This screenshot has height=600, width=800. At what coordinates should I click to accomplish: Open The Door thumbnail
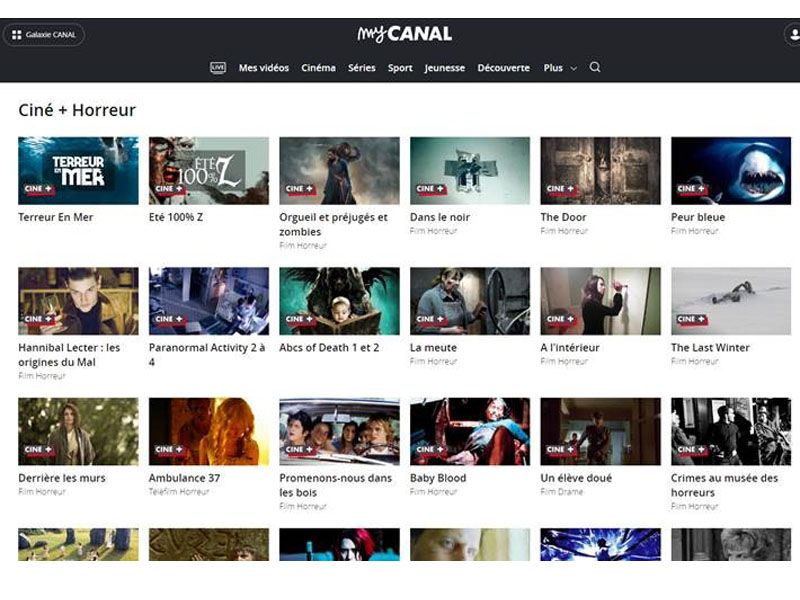(x=601, y=170)
